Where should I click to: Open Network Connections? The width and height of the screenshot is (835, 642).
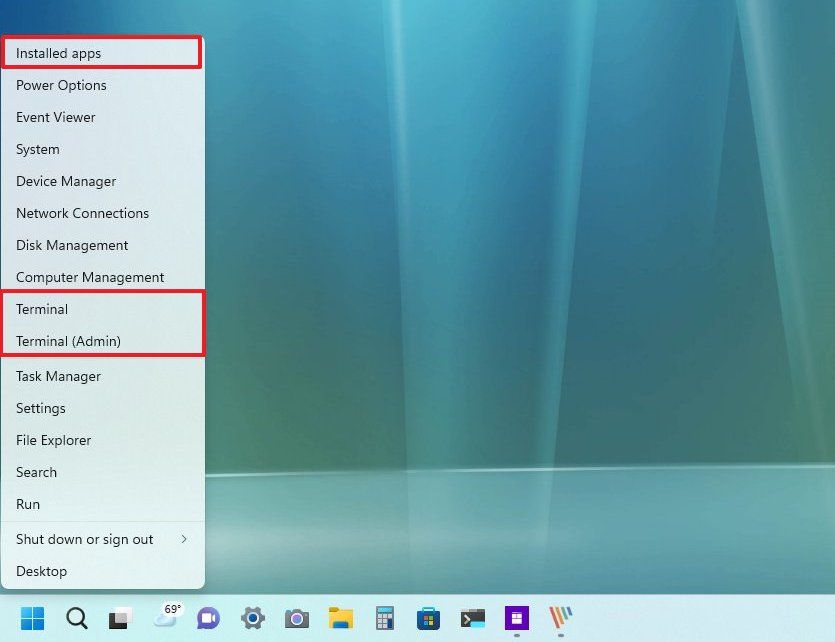[82, 213]
